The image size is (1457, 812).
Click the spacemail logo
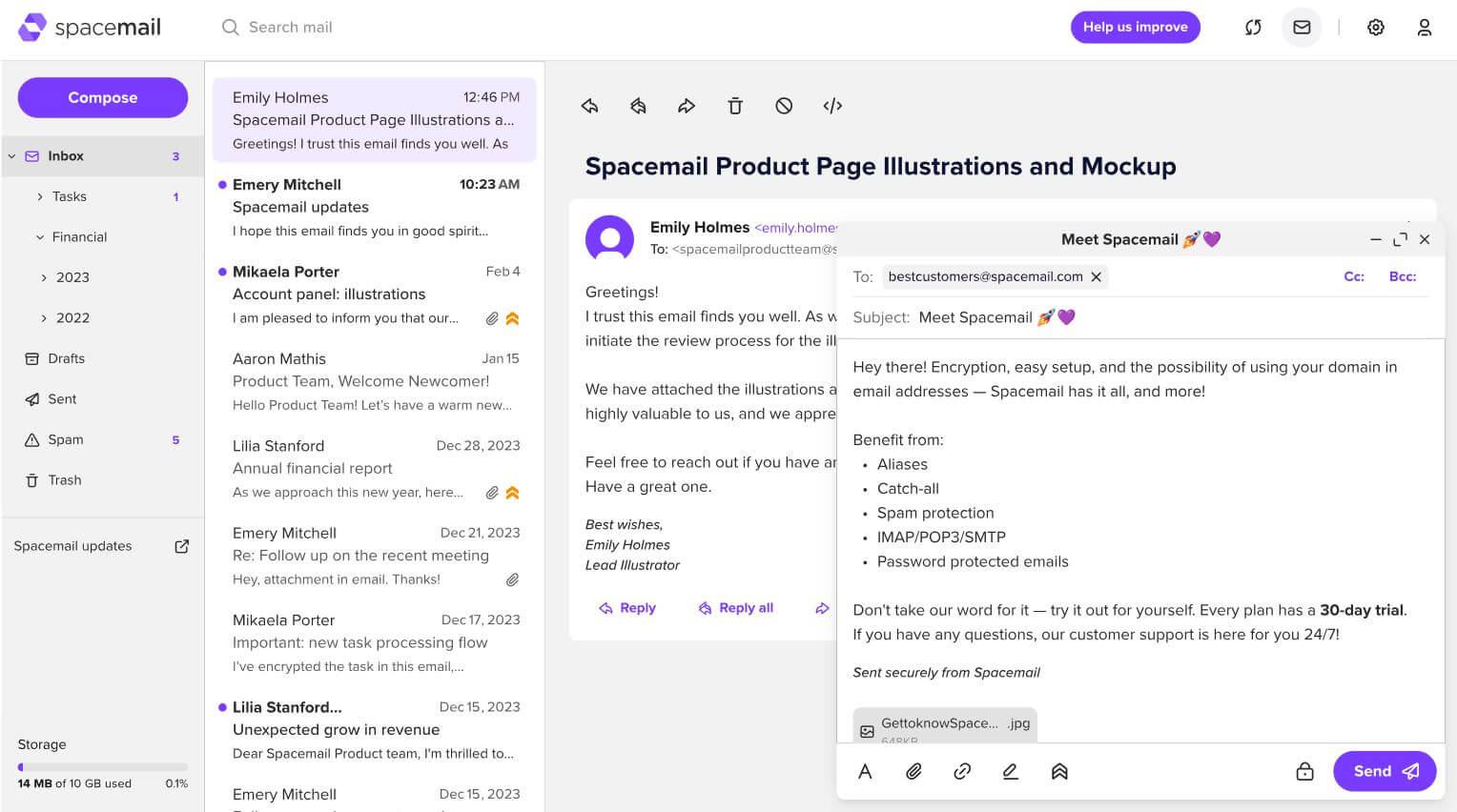(x=90, y=28)
